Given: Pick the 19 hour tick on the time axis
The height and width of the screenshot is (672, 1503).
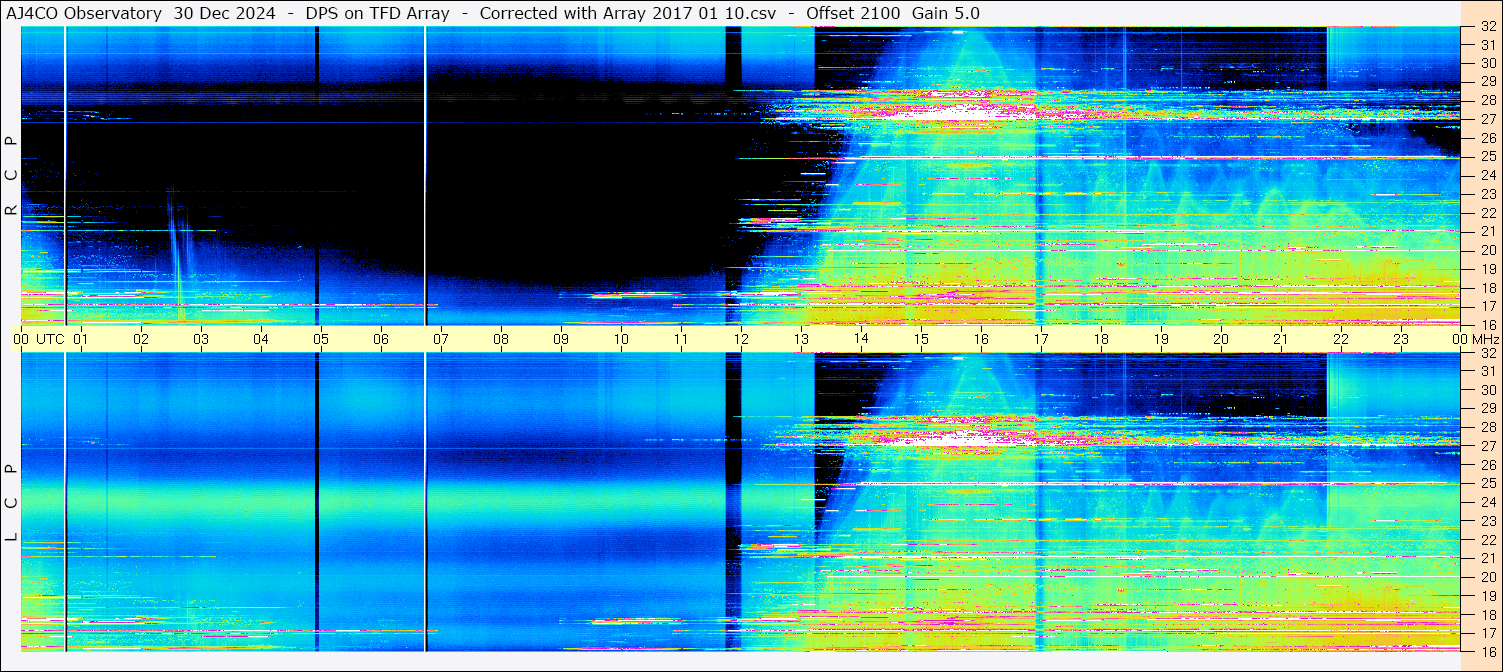Looking at the screenshot, I should 1161,339.
